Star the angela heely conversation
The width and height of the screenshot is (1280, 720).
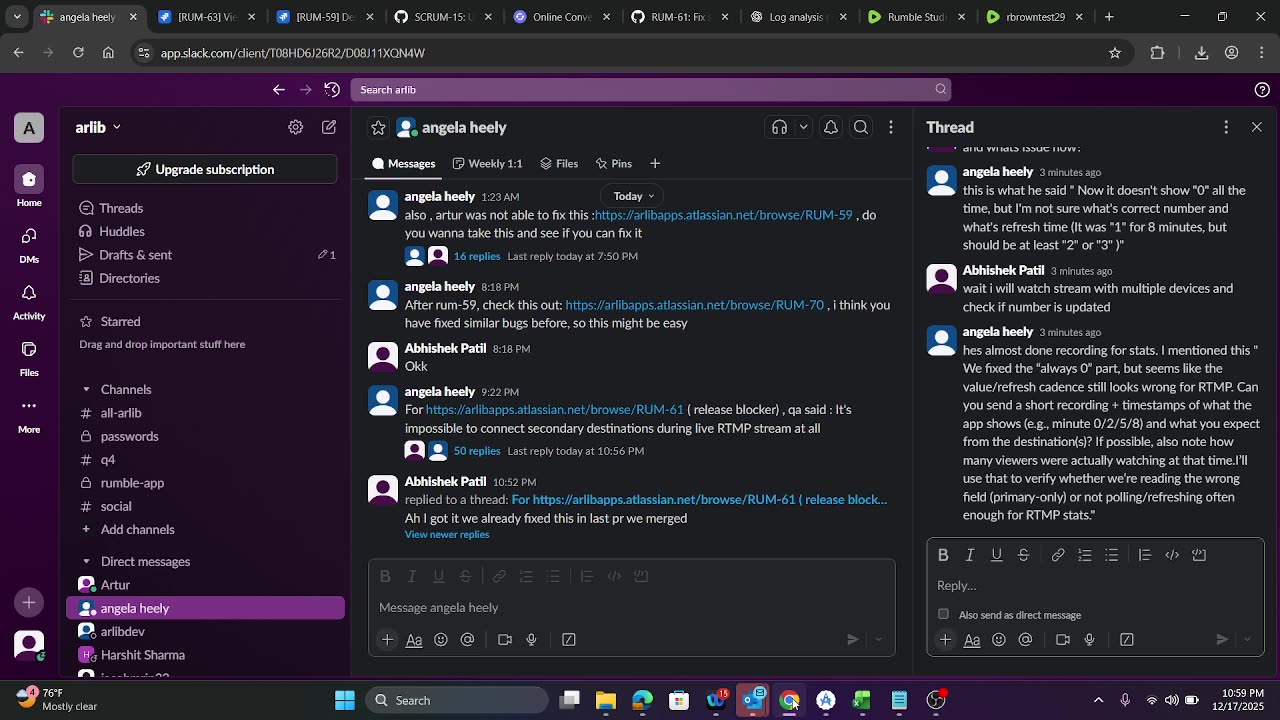click(378, 127)
